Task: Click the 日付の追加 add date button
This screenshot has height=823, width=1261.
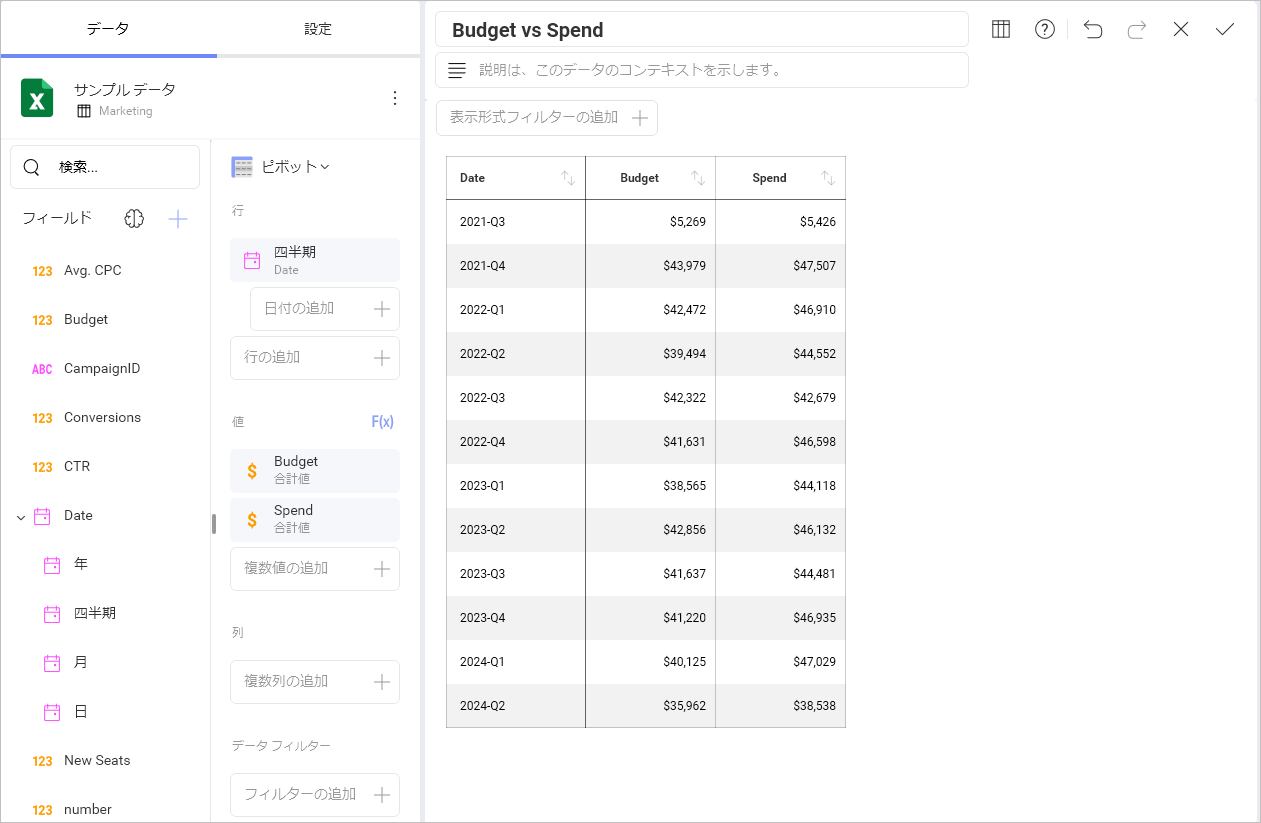Action: point(325,309)
